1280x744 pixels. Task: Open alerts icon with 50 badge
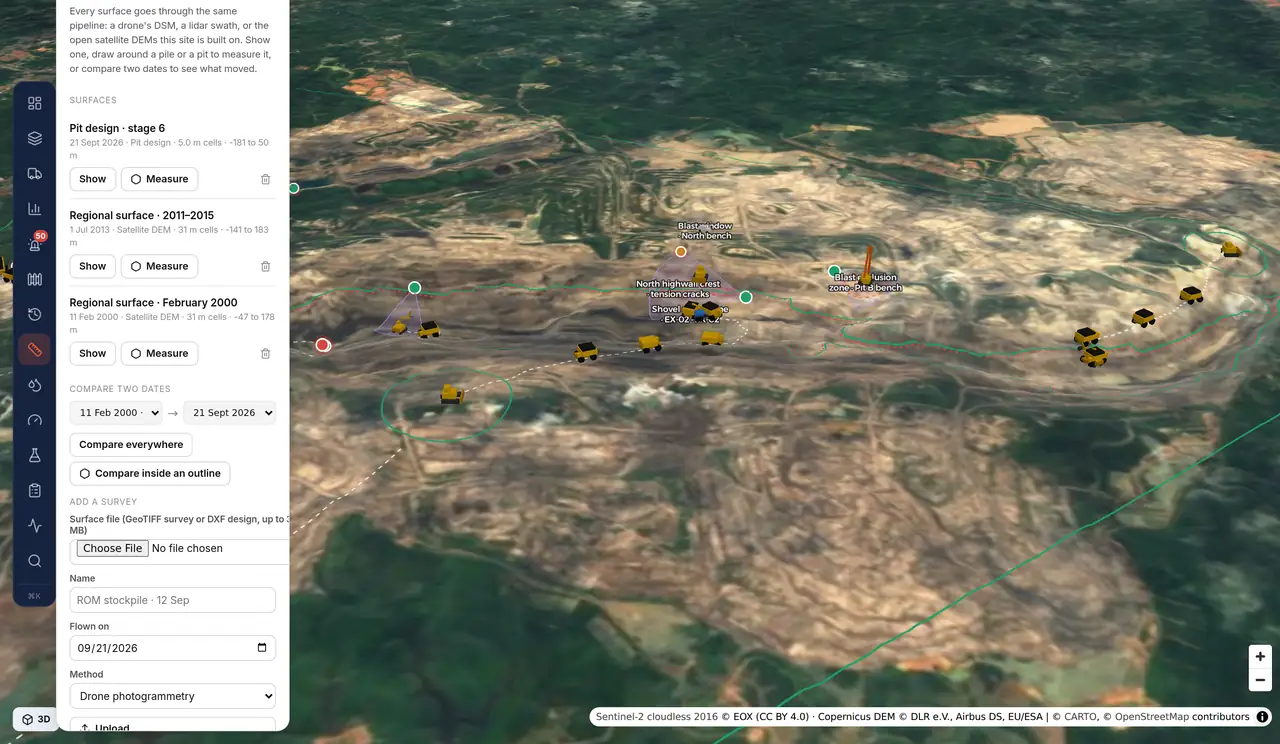(x=35, y=244)
